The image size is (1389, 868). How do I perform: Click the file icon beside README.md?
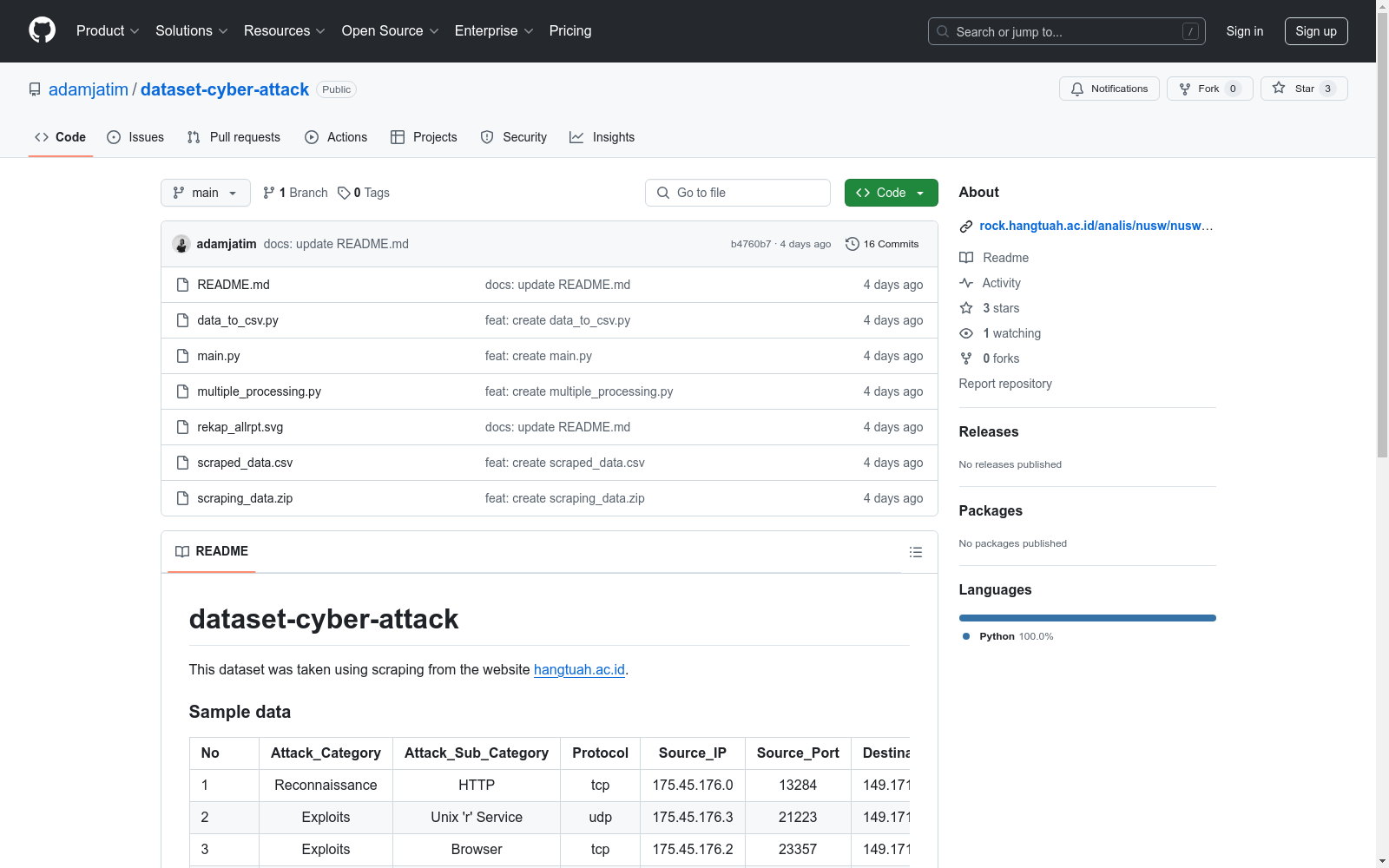(x=182, y=285)
